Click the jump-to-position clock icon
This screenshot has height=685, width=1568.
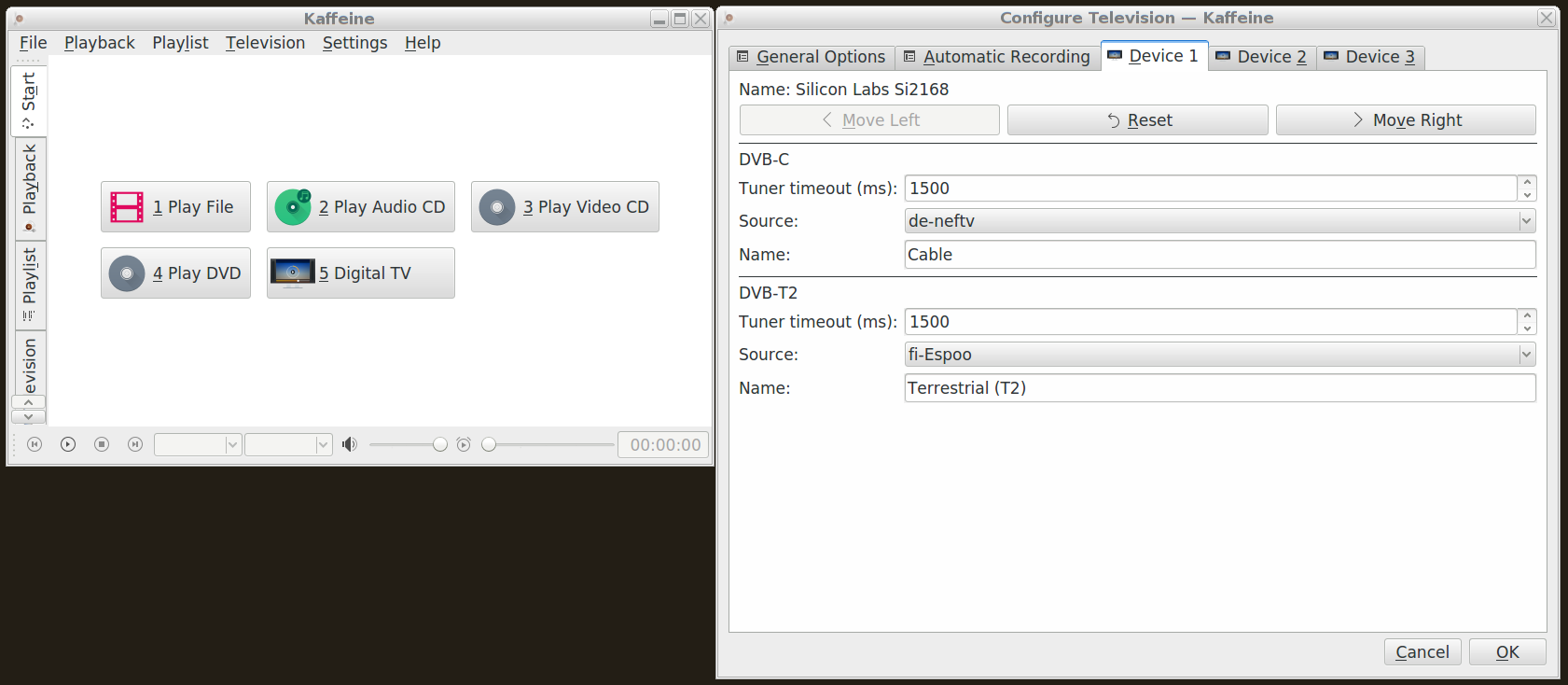pyautogui.click(x=464, y=444)
